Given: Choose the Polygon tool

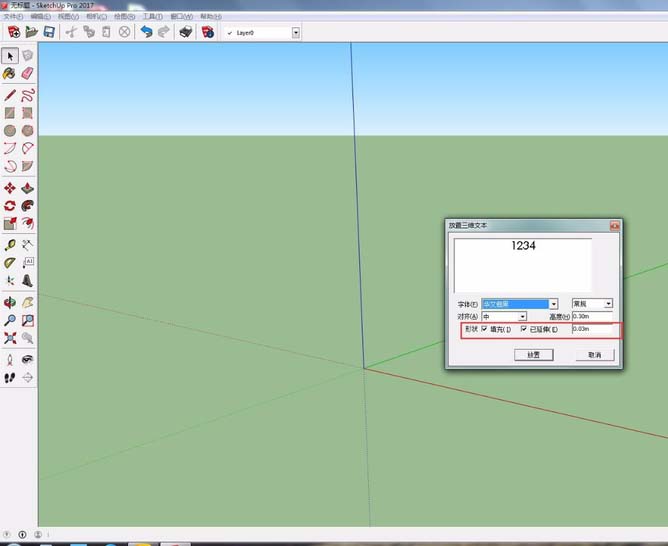Looking at the screenshot, I should [27, 130].
